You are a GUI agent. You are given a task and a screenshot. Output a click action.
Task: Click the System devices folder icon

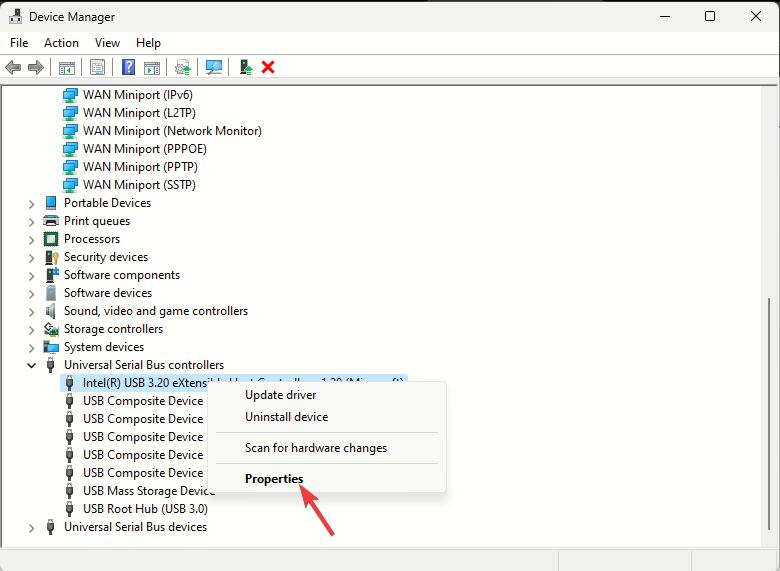[x=51, y=347]
